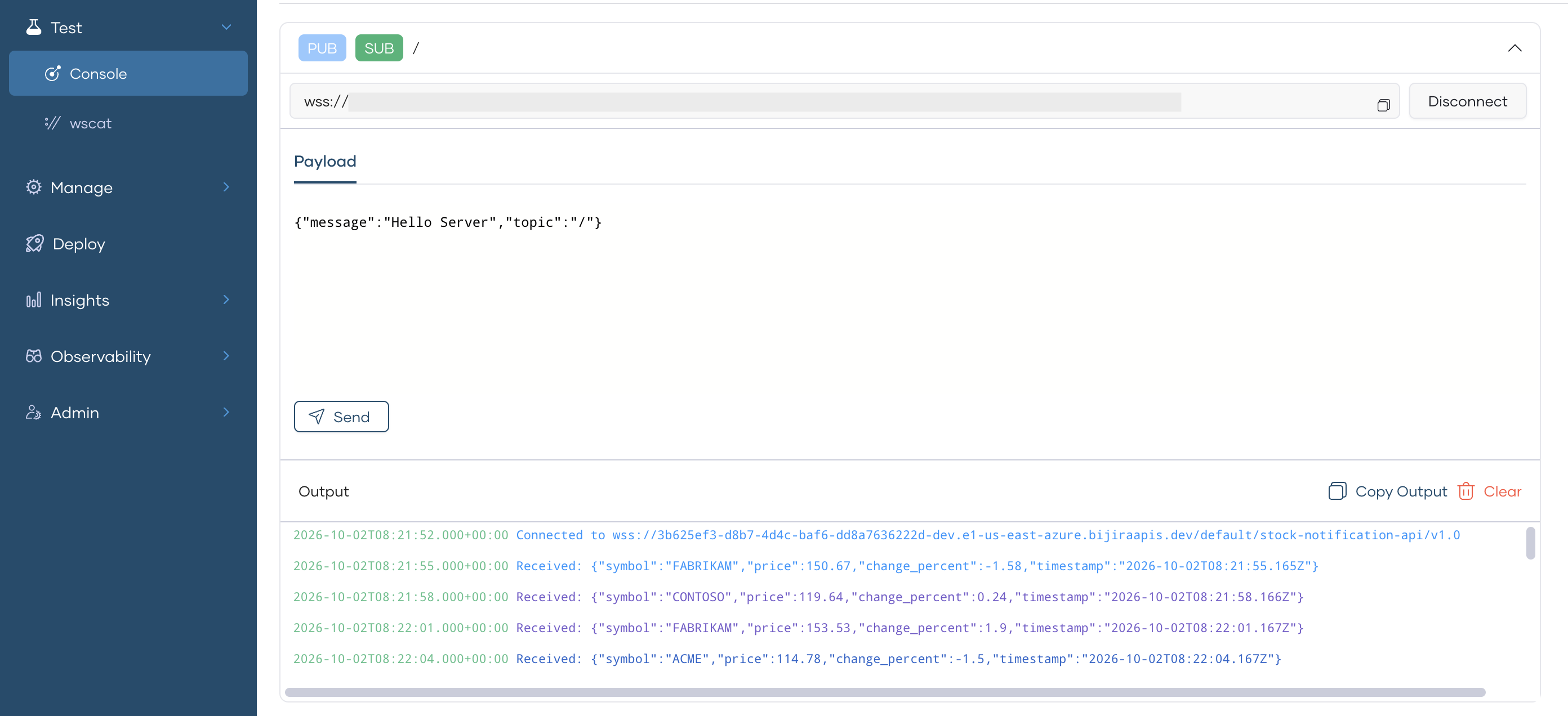
Task: Click the Copy Output icon
Action: coord(1337,491)
